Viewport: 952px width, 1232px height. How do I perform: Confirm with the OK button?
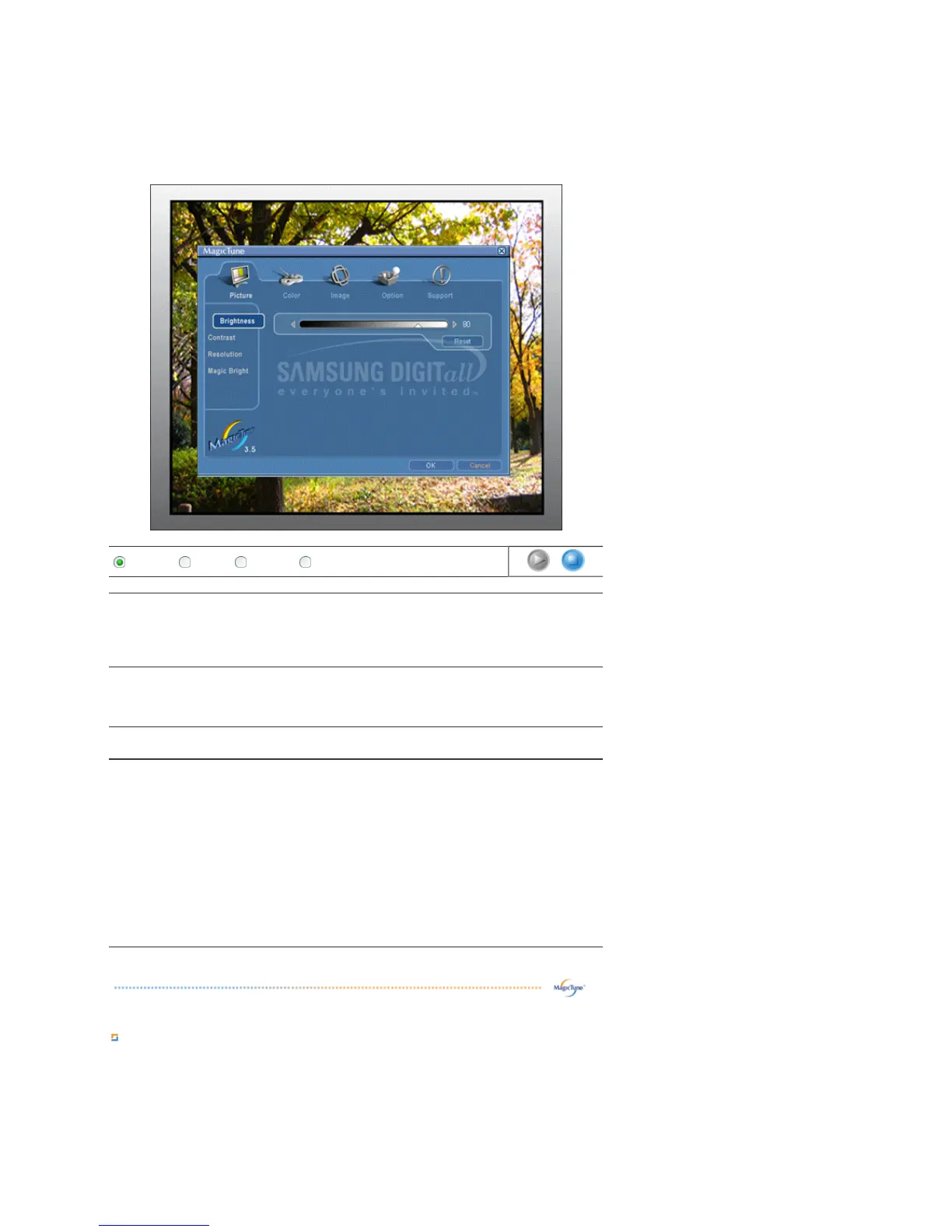[431, 465]
